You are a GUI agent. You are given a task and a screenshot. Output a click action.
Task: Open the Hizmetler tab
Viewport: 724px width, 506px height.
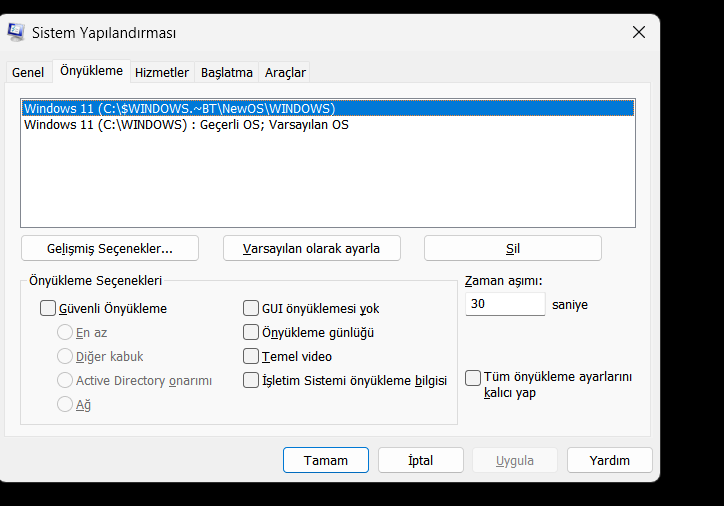[x=162, y=72]
